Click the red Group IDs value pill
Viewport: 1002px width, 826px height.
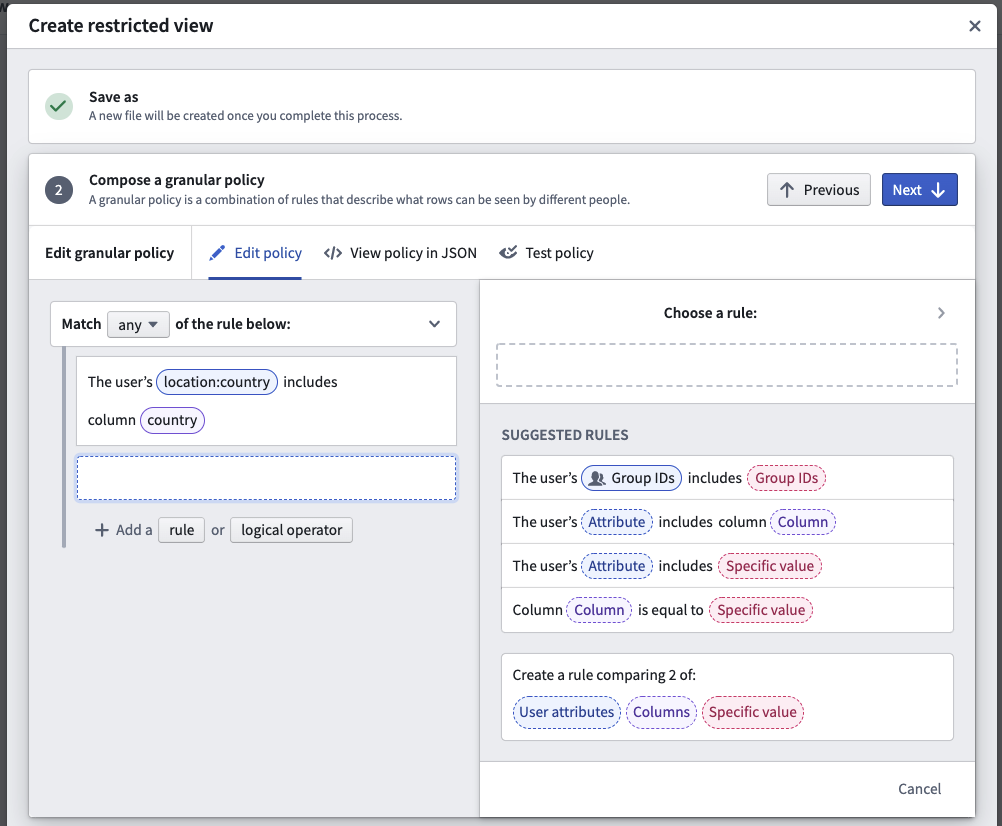(787, 478)
